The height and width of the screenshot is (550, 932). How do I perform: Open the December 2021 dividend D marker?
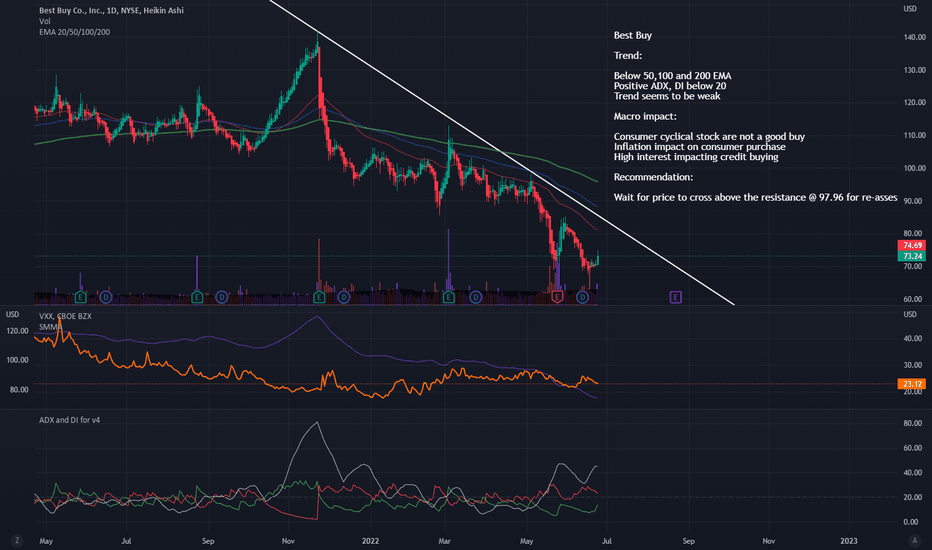(x=344, y=297)
